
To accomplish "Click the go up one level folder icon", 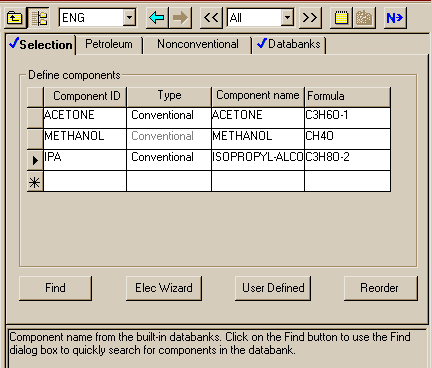I will tap(15, 18).
